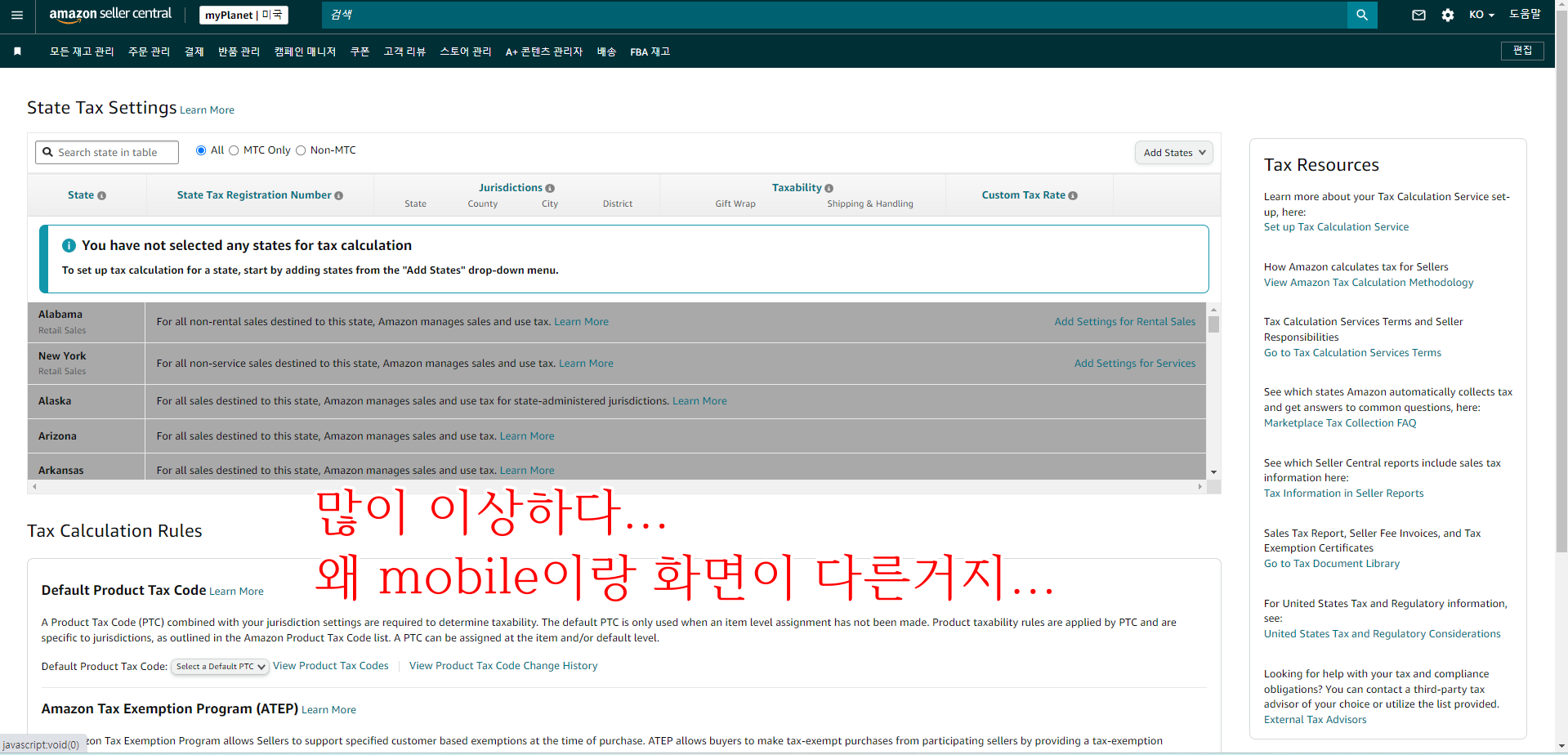The image size is (1568, 755).
Task: Click the info icon in the no-states alert
Action: pos(69,245)
